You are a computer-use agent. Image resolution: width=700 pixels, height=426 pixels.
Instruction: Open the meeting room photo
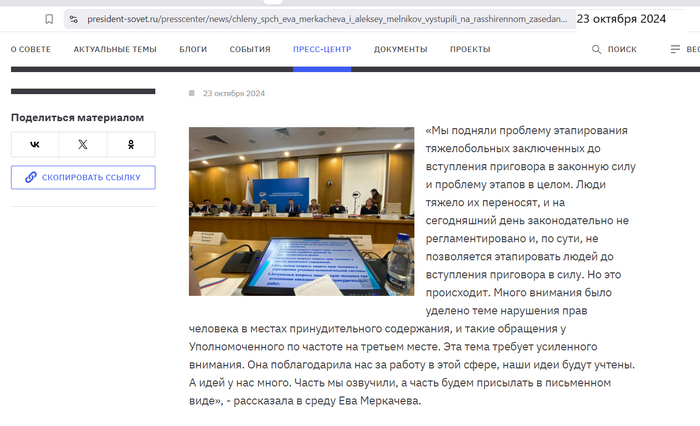tap(301, 211)
